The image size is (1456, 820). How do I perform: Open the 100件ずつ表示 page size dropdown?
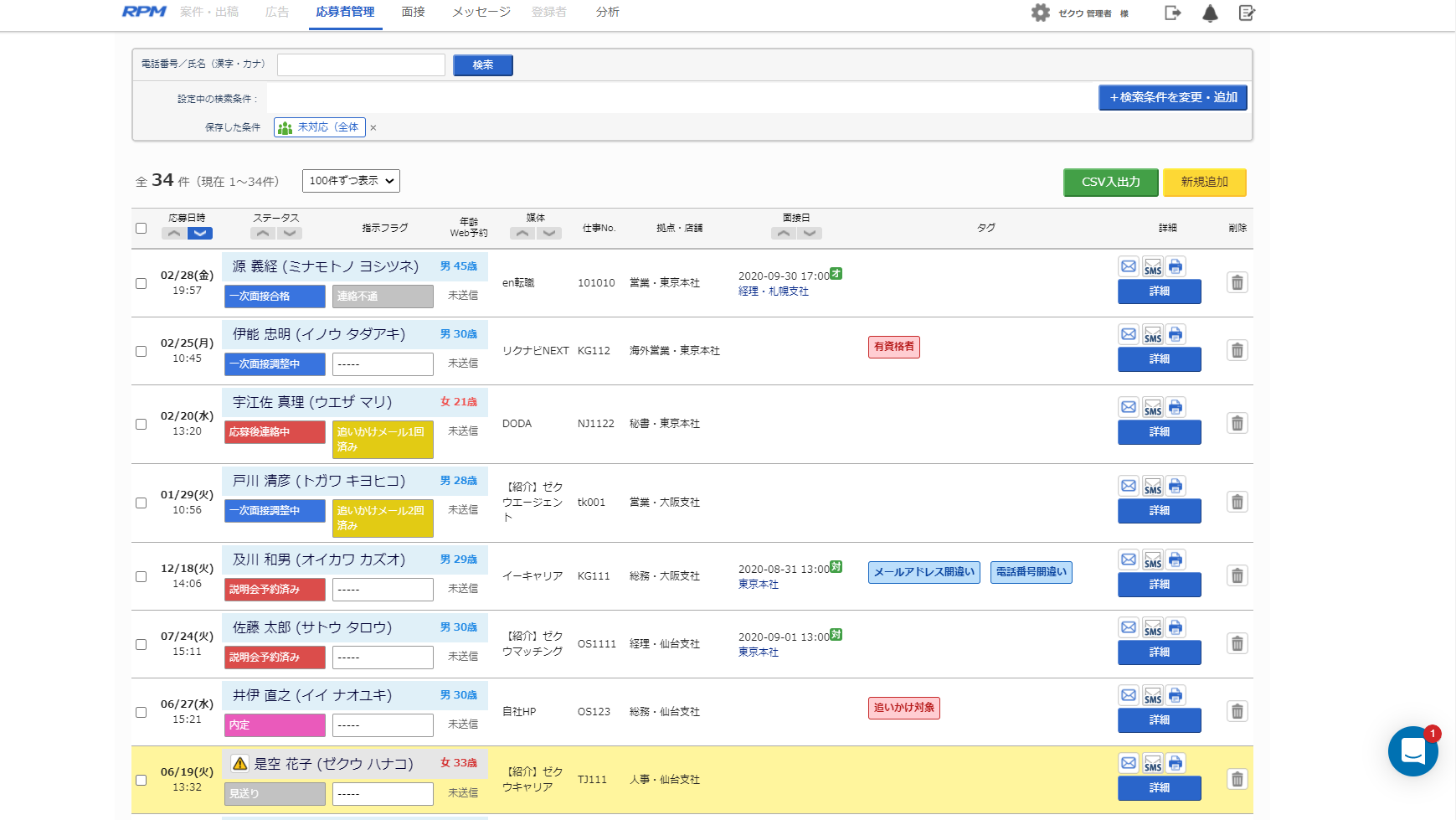point(351,181)
